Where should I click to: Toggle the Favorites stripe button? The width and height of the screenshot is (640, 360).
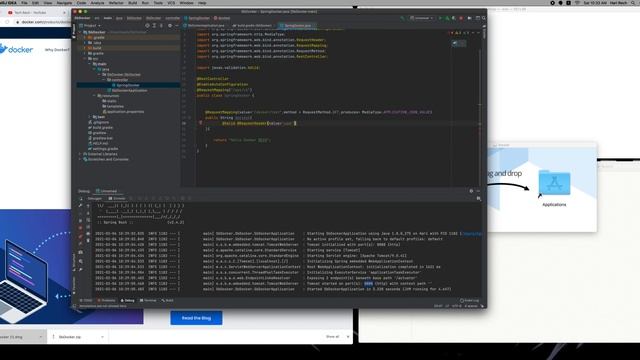(x=74, y=284)
